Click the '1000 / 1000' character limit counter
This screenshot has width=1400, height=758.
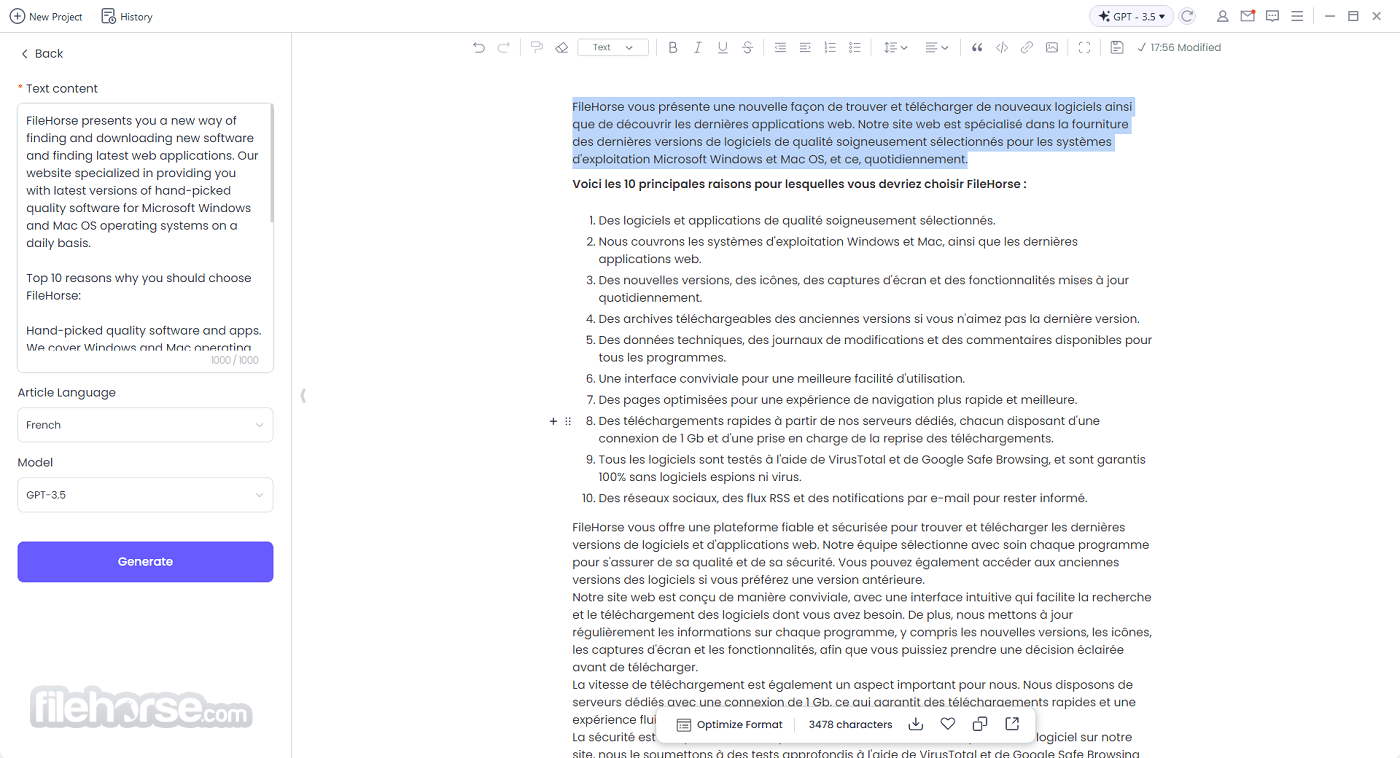tap(234, 360)
